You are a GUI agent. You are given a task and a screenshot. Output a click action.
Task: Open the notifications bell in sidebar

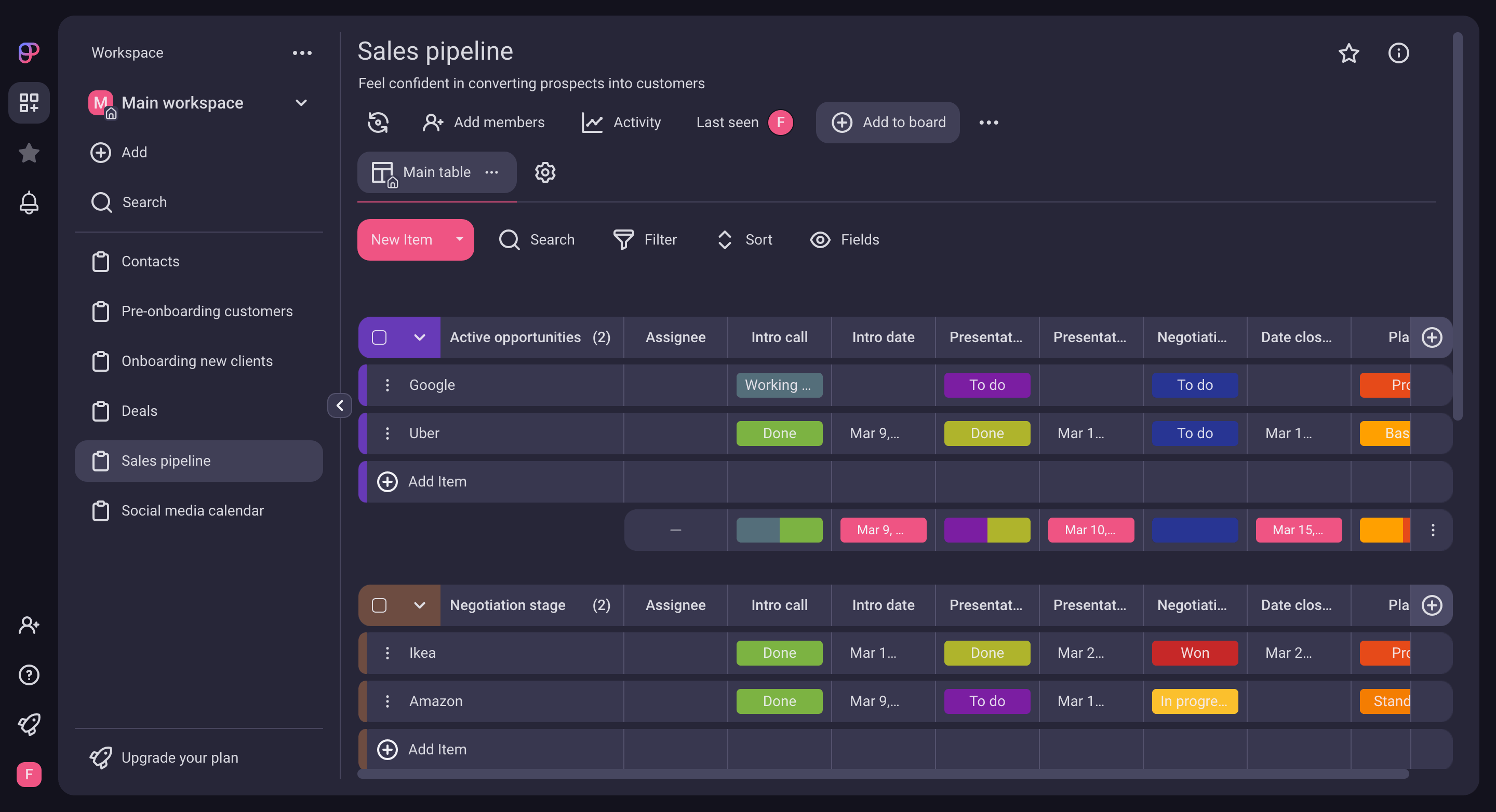(29, 202)
